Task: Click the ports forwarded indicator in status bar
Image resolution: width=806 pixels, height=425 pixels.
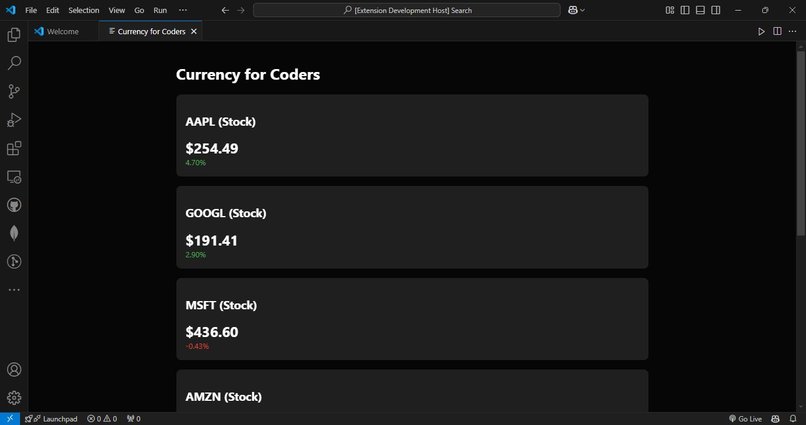Action: point(134,419)
